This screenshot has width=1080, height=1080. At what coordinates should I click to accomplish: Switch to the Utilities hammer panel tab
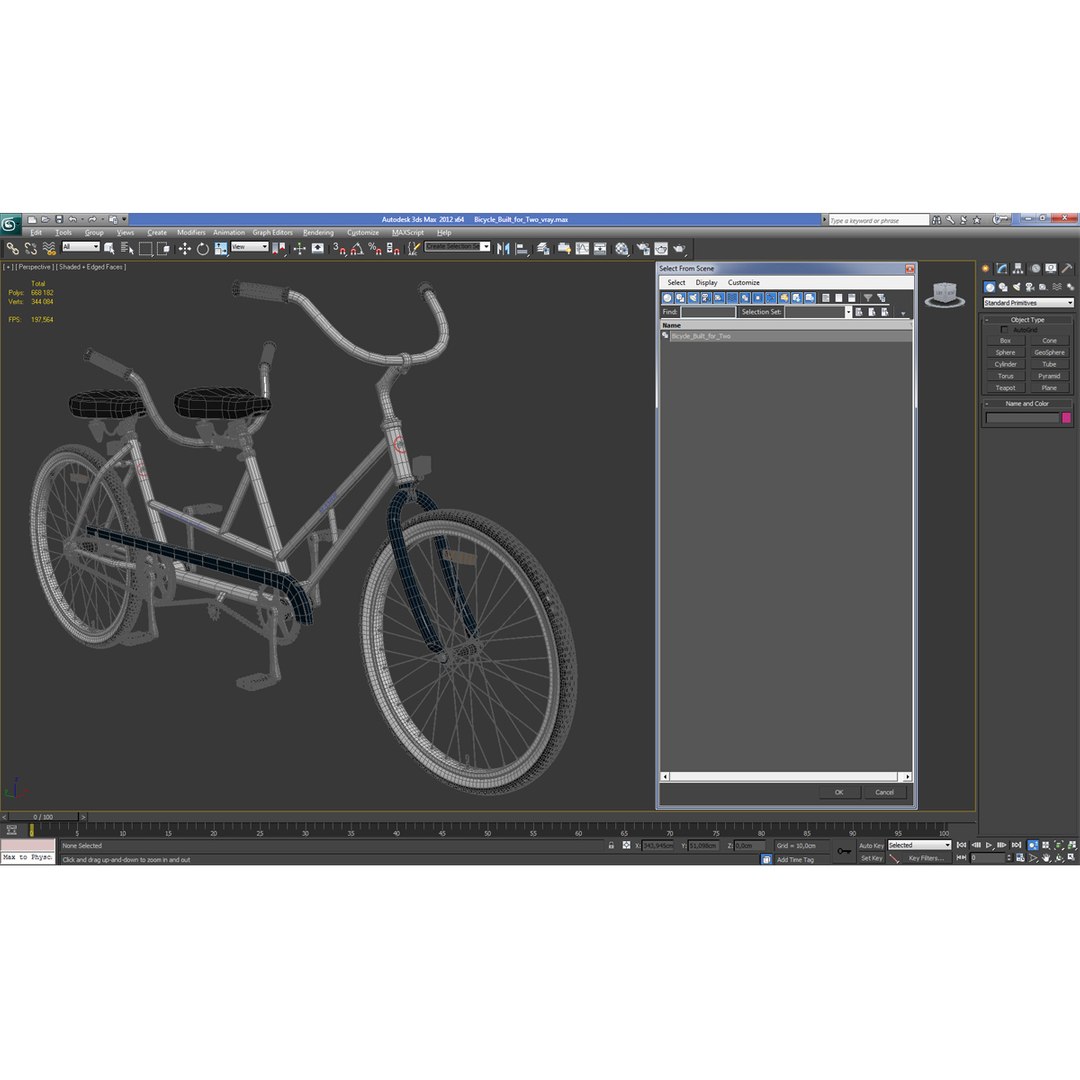coord(1066,269)
